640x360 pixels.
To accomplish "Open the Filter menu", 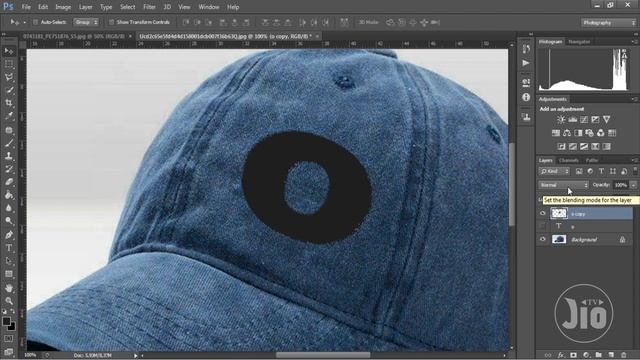I will coord(149,7).
